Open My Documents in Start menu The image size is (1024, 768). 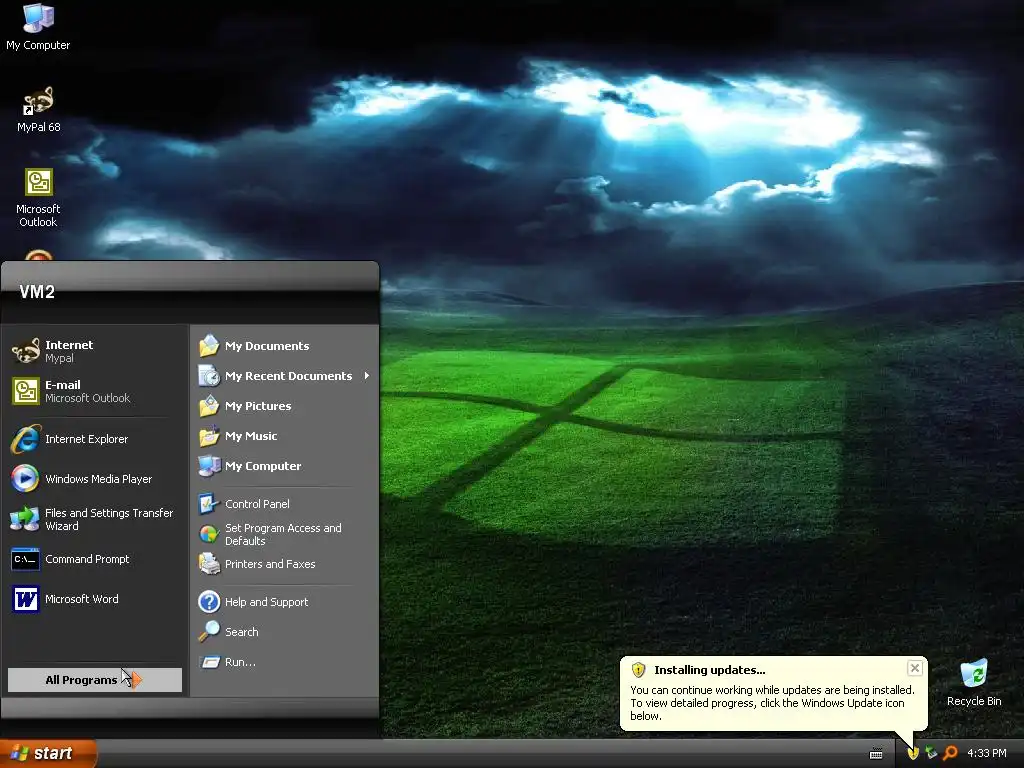tap(284, 345)
